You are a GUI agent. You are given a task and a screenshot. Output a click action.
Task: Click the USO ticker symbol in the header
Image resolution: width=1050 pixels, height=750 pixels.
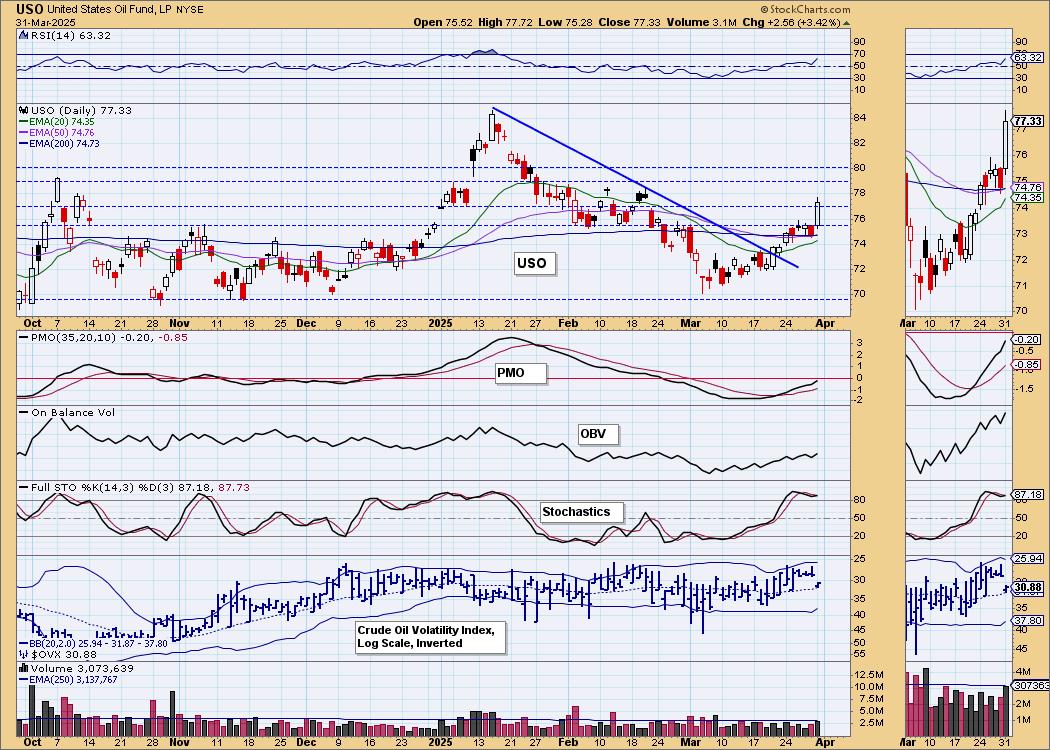(x=30, y=9)
